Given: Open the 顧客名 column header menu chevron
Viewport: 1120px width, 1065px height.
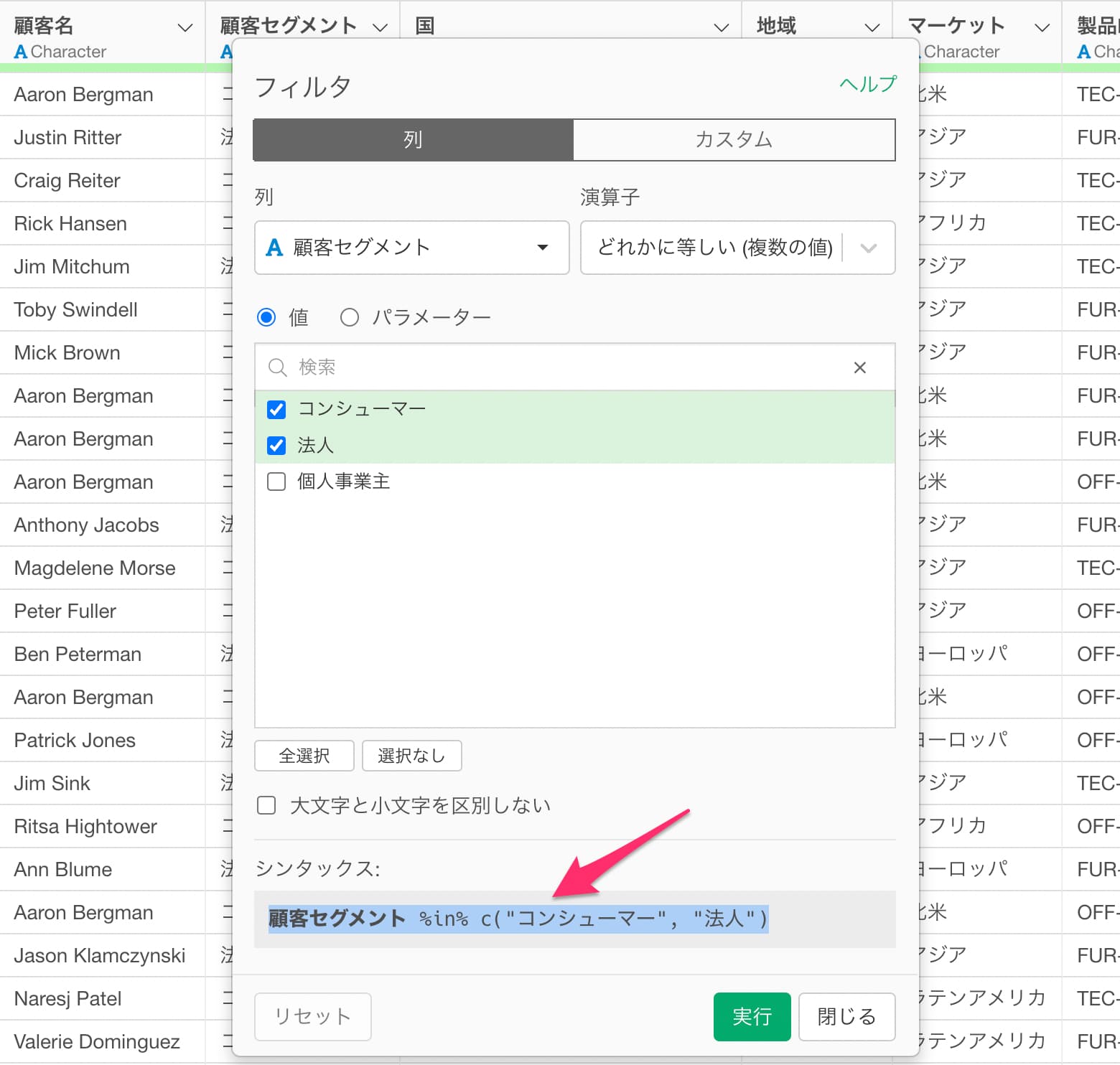Looking at the screenshot, I should click(x=185, y=28).
